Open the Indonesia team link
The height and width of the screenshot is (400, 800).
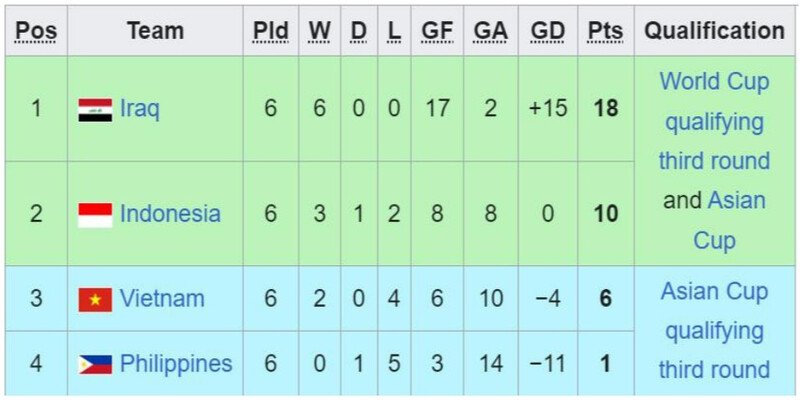[170, 214]
